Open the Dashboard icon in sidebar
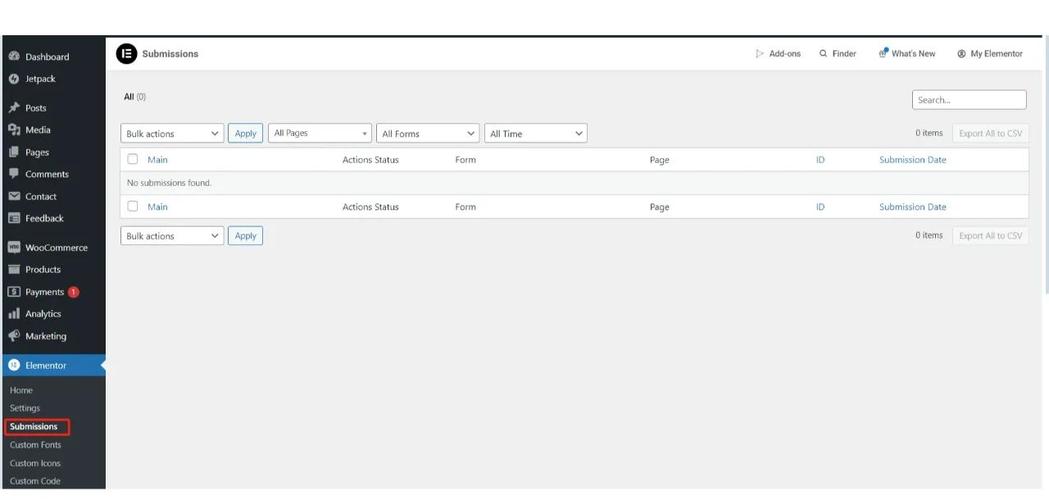Screen dimensions: 1049x500 pos(14,57)
